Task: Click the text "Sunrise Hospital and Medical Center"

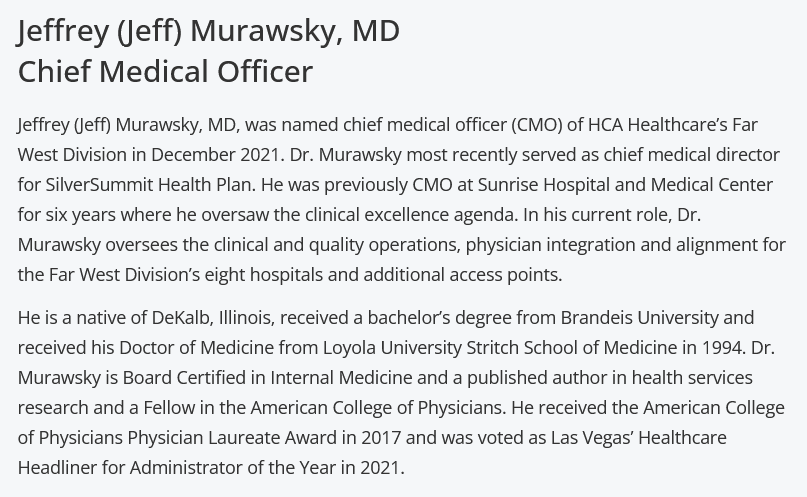Action: click(625, 185)
